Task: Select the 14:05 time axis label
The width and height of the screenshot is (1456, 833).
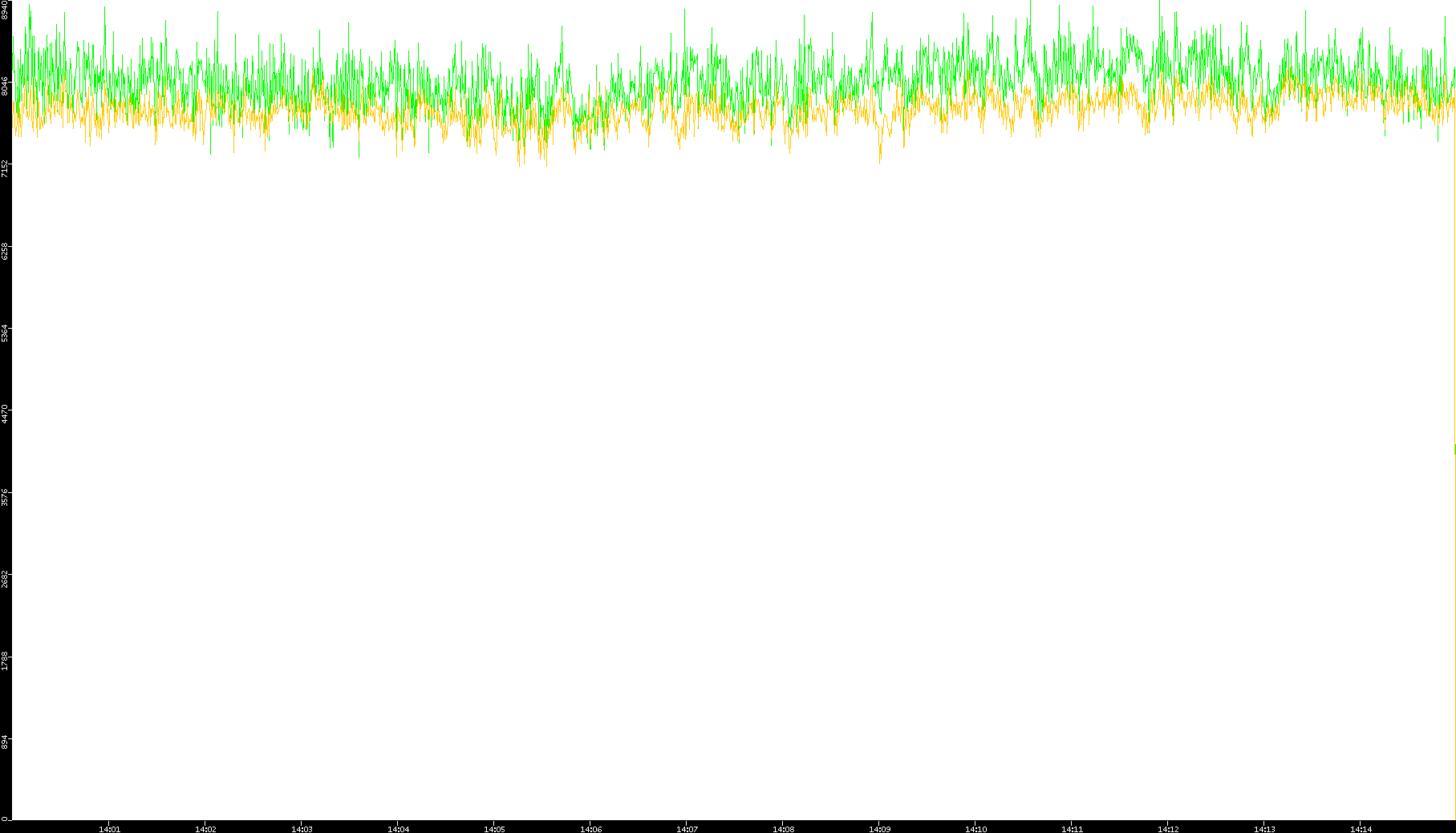Action: (494, 829)
